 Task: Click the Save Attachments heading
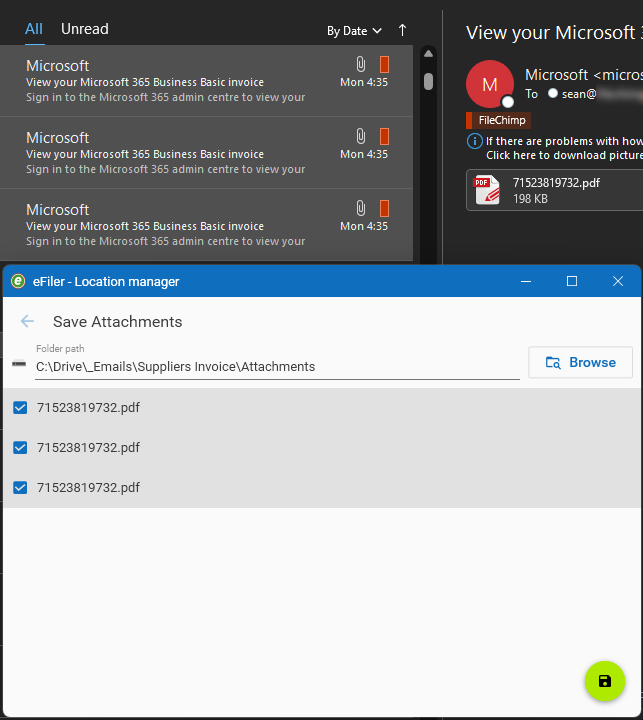click(x=118, y=321)
